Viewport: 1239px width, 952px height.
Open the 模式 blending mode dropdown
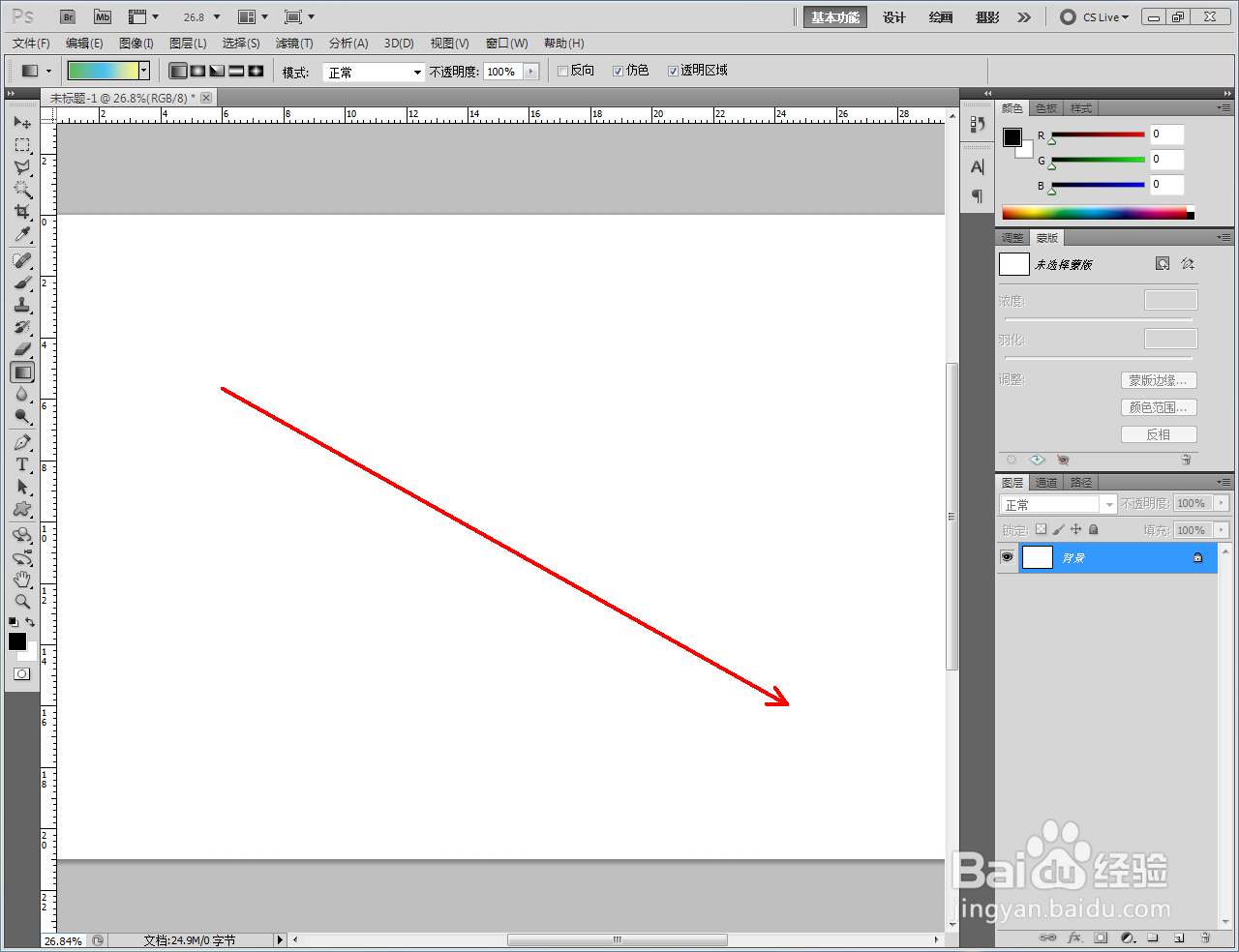(374, 72)
